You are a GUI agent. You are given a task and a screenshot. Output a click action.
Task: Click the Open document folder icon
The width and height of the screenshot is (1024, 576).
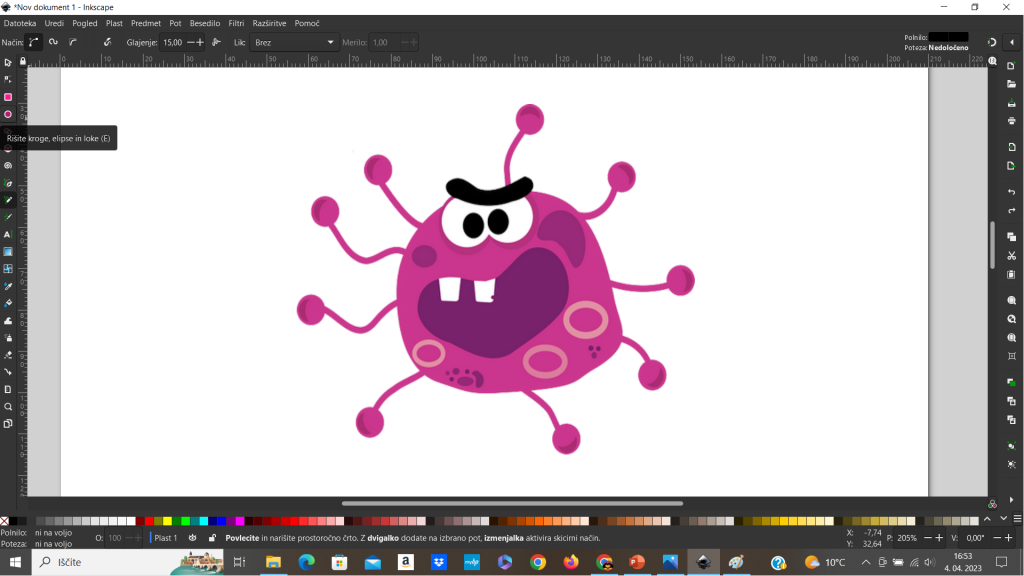point(1012,84)
